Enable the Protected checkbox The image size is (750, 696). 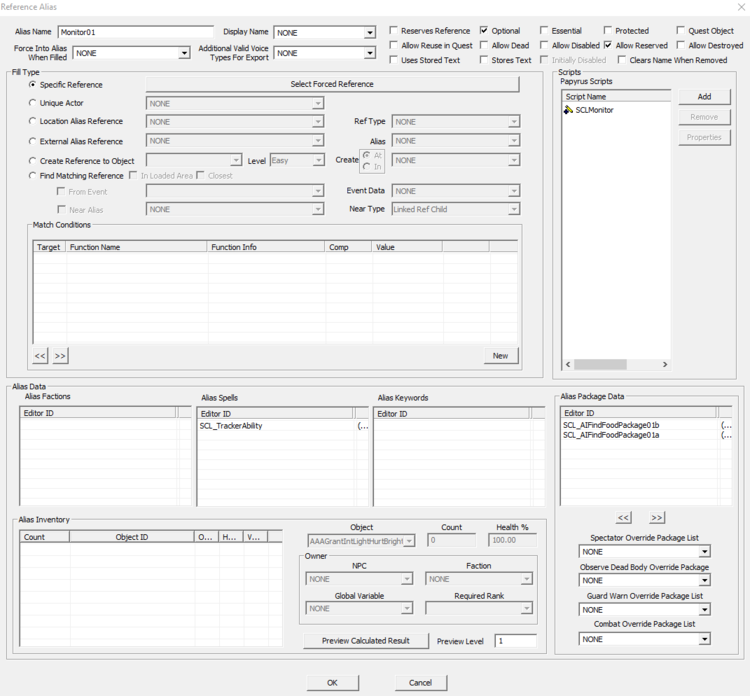(607, 30)
